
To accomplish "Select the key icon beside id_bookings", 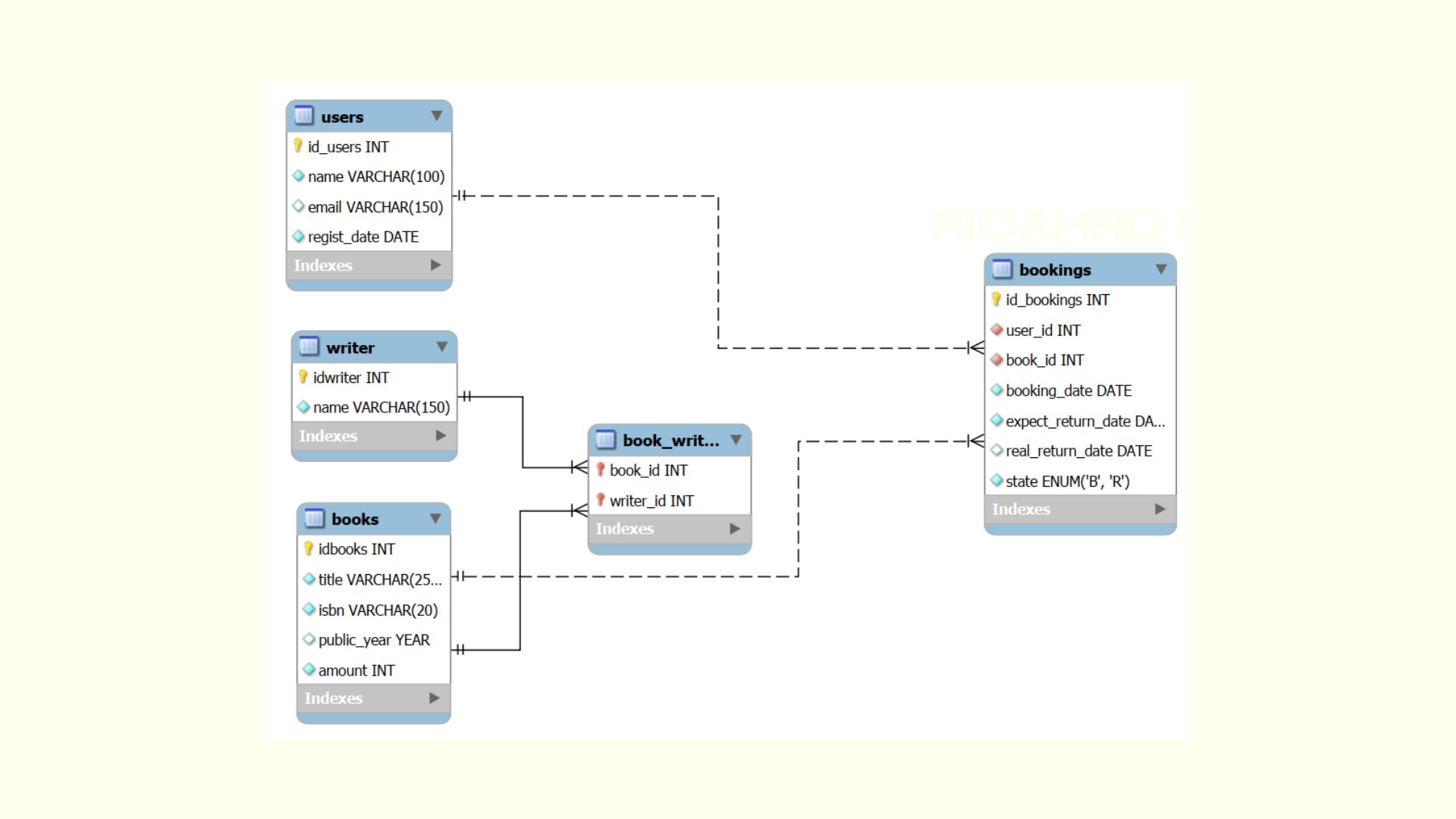I will 994,299.
